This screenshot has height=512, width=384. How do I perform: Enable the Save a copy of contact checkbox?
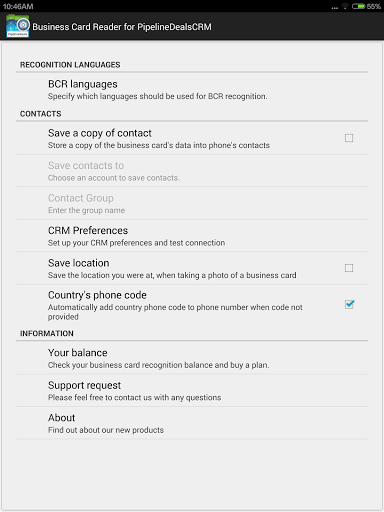coord(349,138)
